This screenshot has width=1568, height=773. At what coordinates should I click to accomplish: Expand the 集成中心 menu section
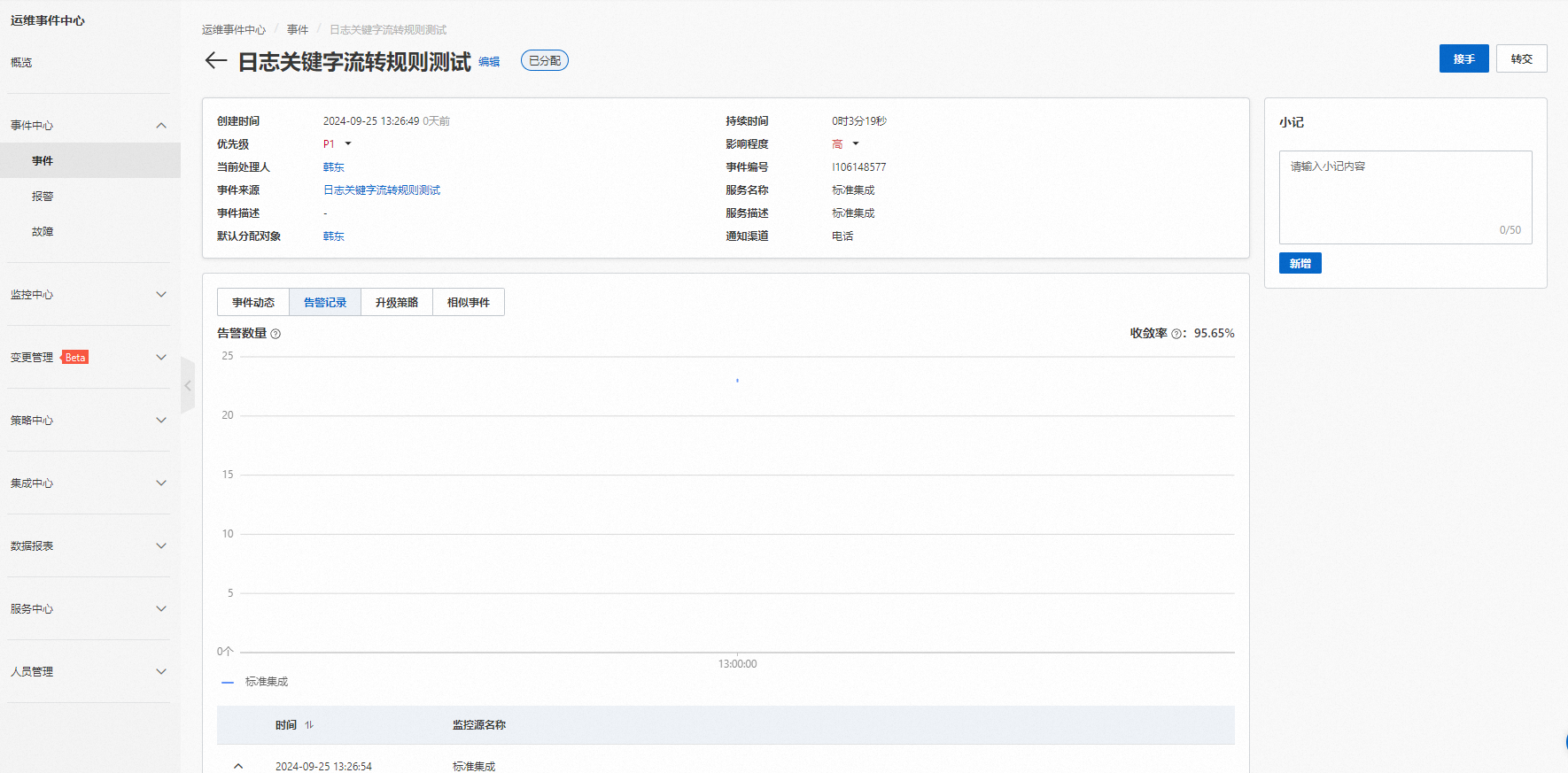coord(161,483)
